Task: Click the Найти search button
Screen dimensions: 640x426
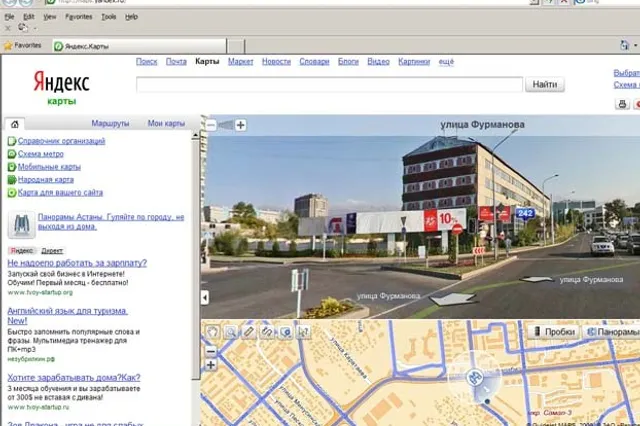Action: [544, 84]
